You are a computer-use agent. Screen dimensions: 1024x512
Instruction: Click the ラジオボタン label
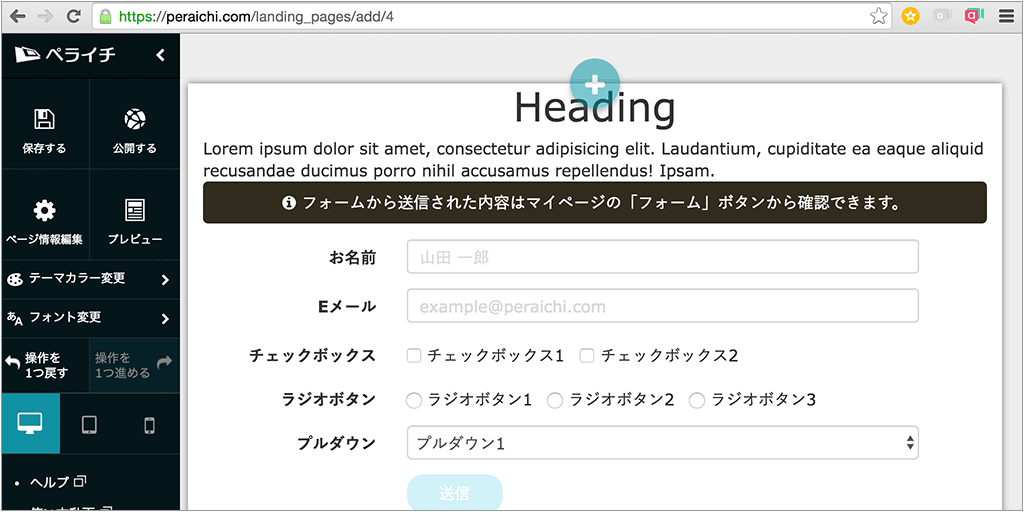pyautogui.click(x=329, y=400)
